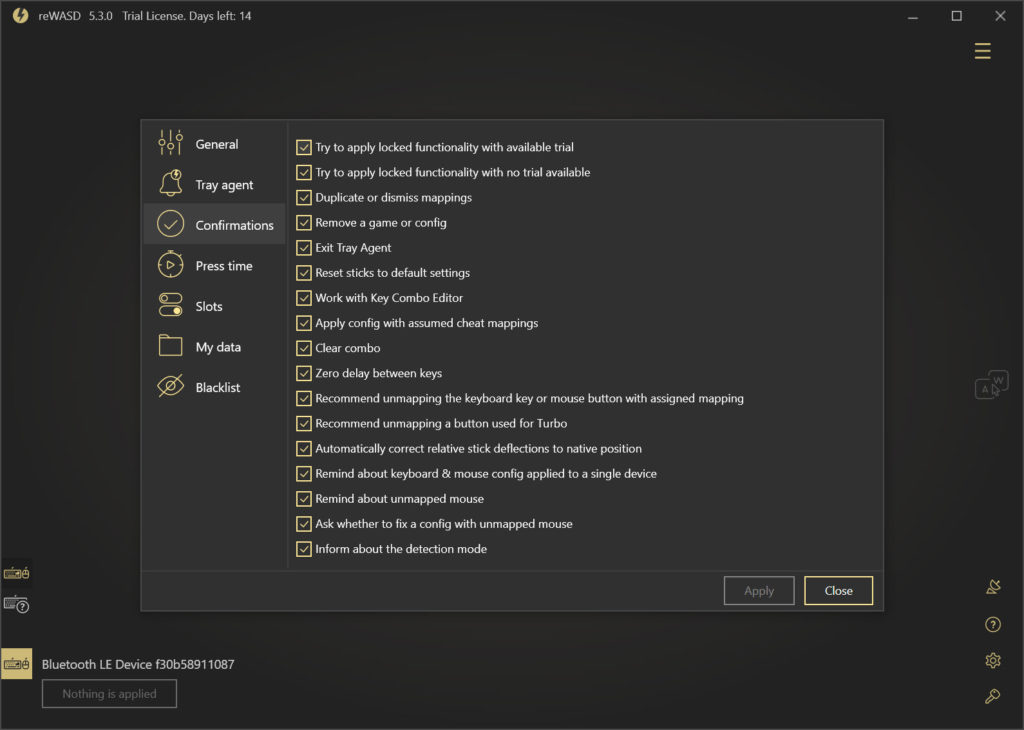Open the Blacklist tab
The height and width of the screenshot is (730, 1024).
click(214, 387)
